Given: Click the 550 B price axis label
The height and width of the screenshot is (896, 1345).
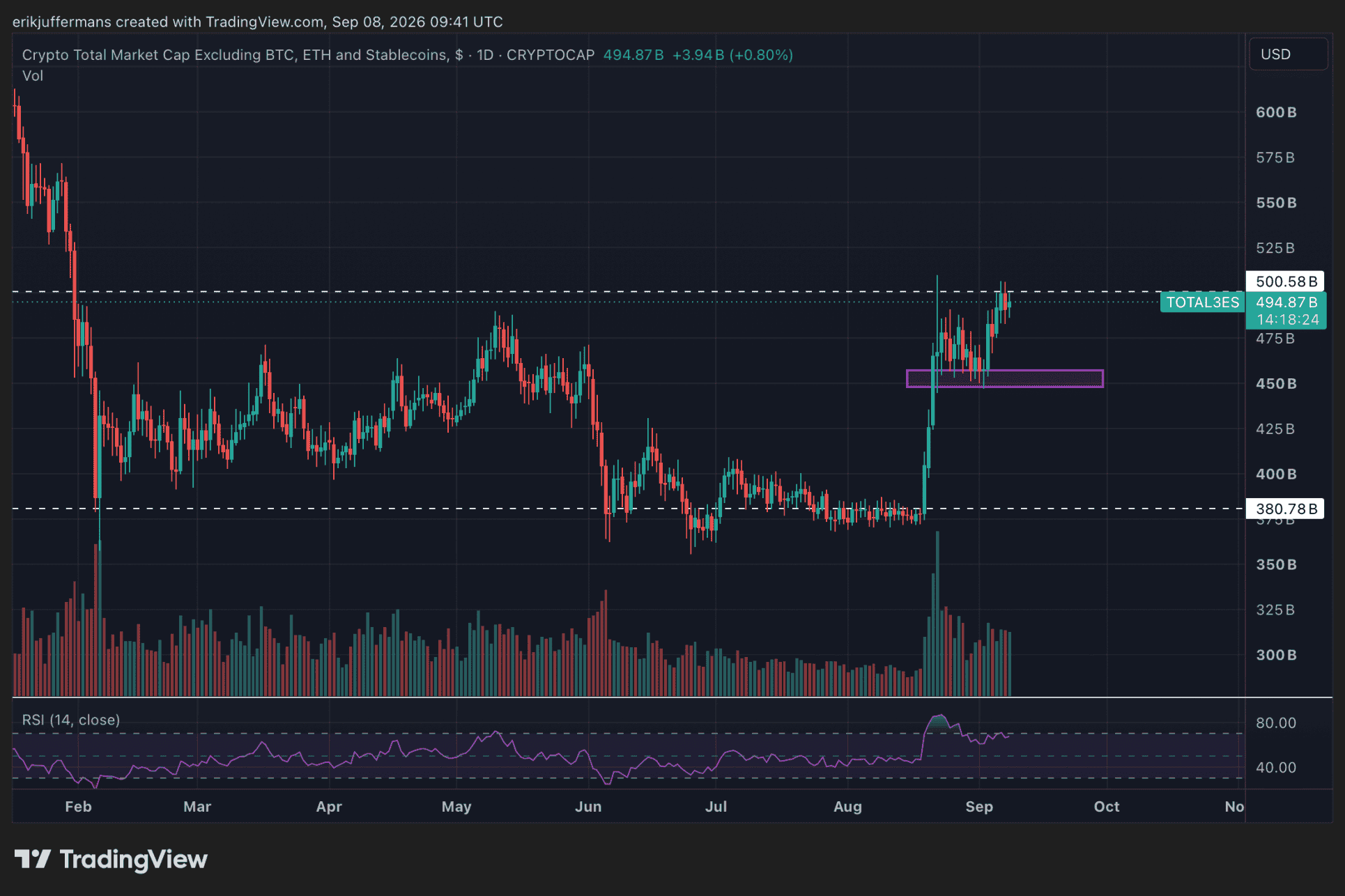Looking at the screenshot, I should (1276, 203).
